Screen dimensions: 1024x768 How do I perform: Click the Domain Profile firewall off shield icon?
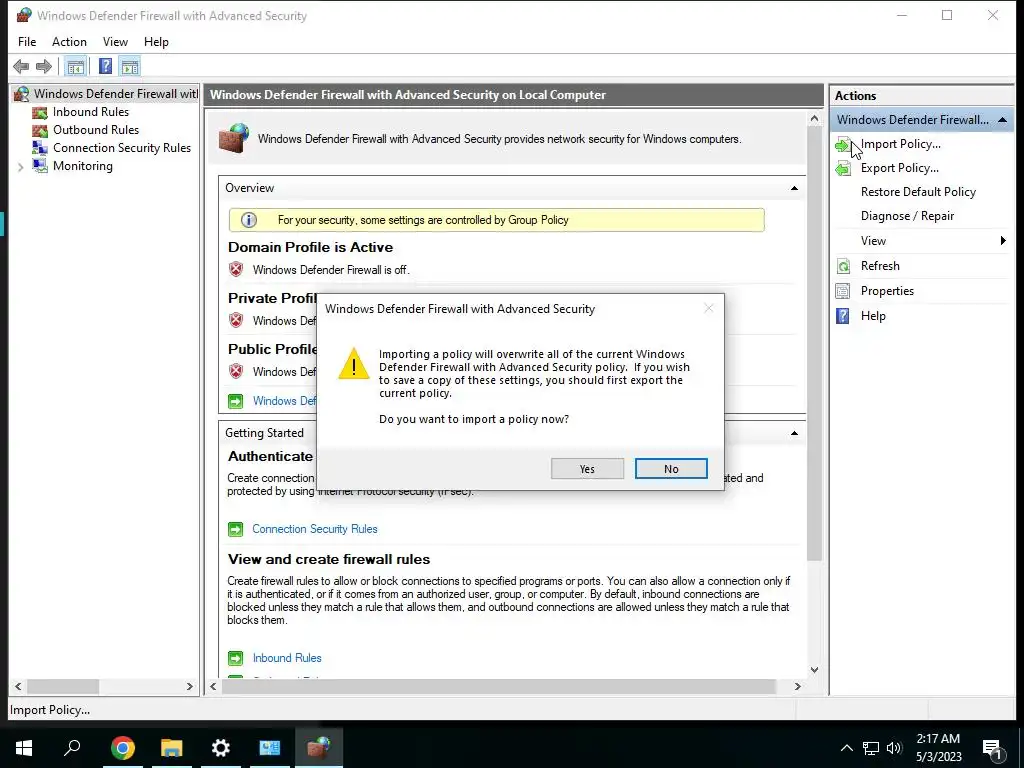pyautogui.click(x=236, y=269)
